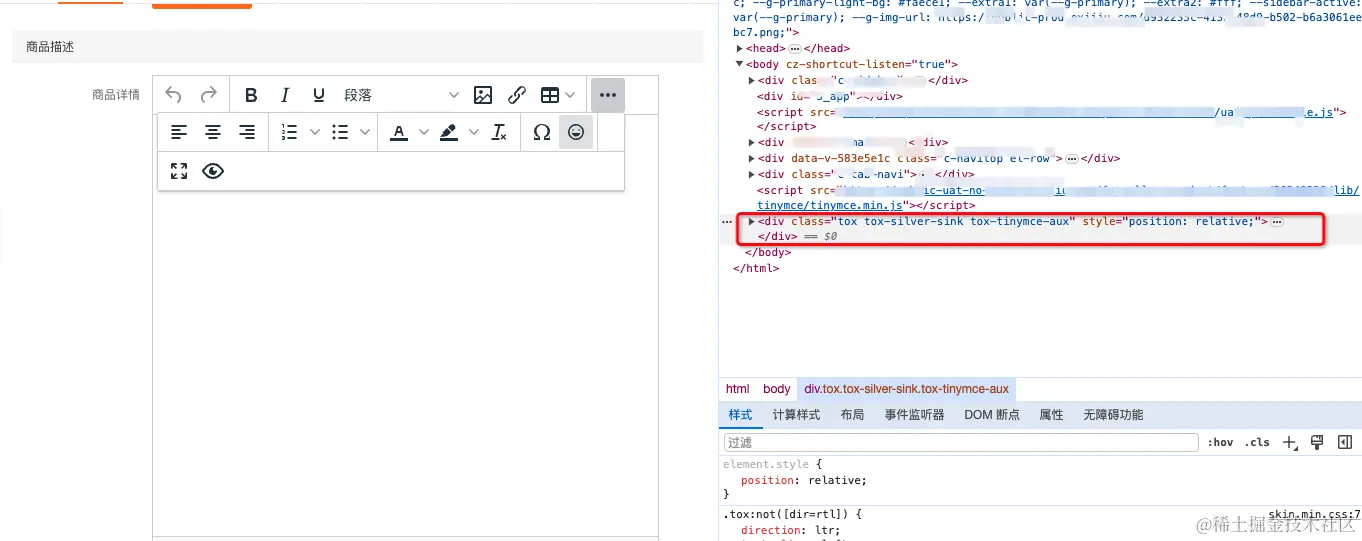Open the skin.min.css:7 source link
1362x541 pixels.
point(1314,514)
